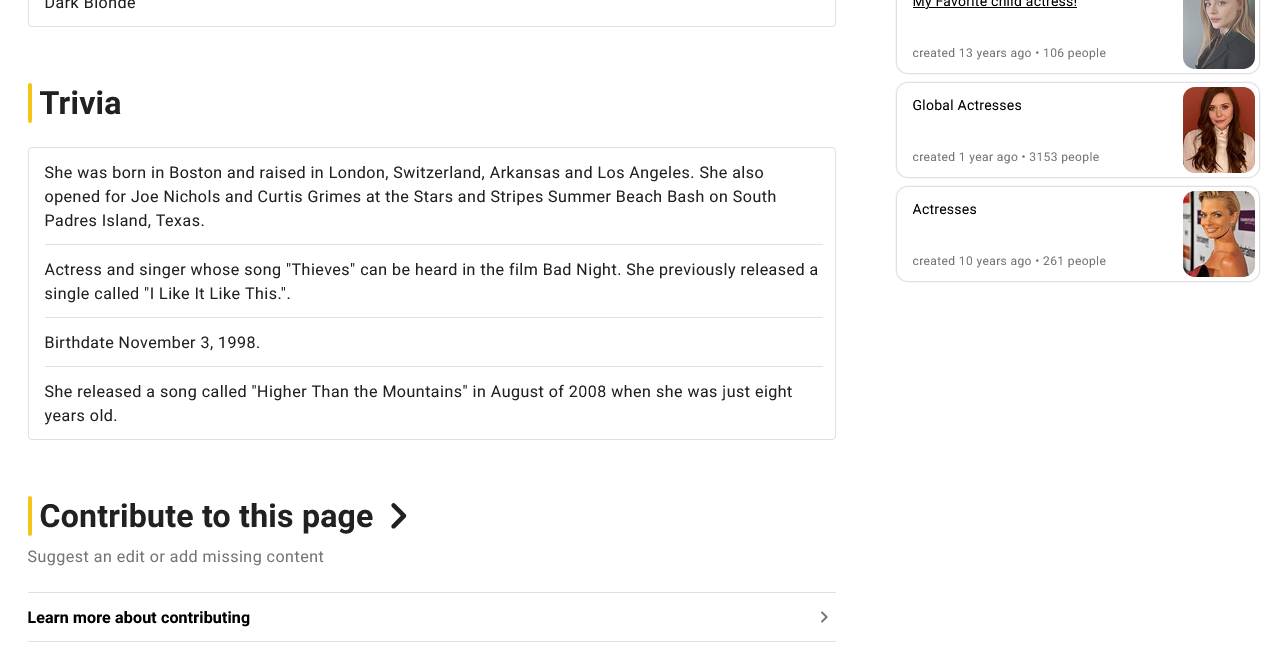View the Actresses list thumbnail image

1218,234
